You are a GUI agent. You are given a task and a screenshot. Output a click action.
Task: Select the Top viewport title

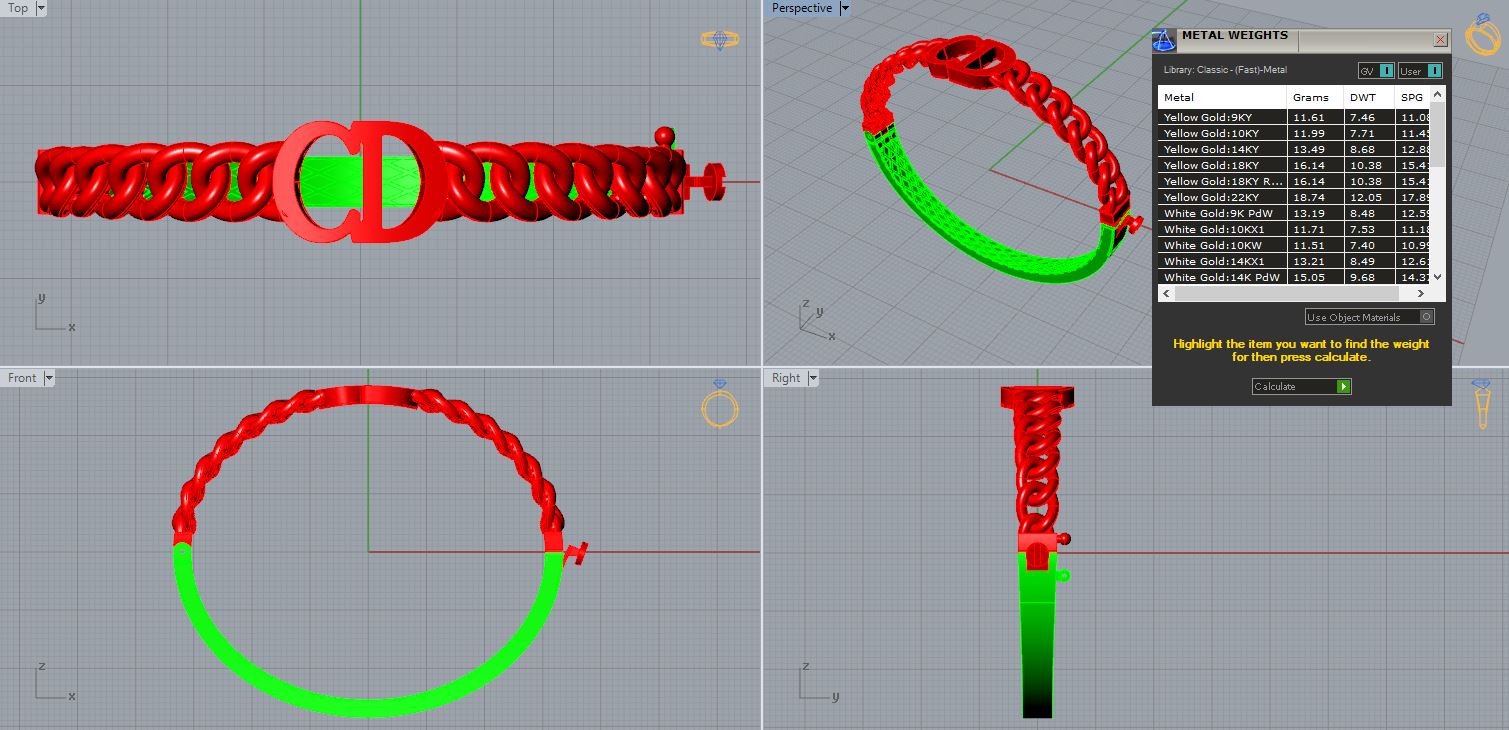tap(18, 8)
